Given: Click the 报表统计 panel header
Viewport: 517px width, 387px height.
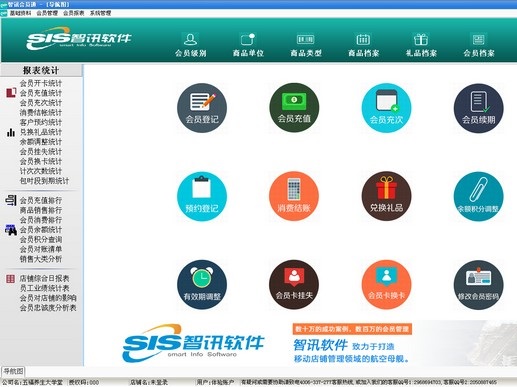Looking at the screenshot, I should click(x=41, y=70).
